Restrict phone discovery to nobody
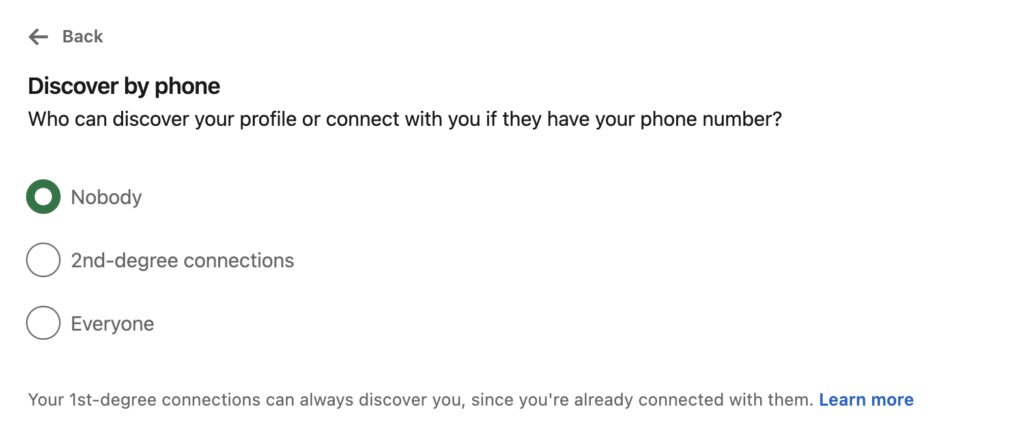This screenshot has height=433, width=1024. click(x=43, y=197)
